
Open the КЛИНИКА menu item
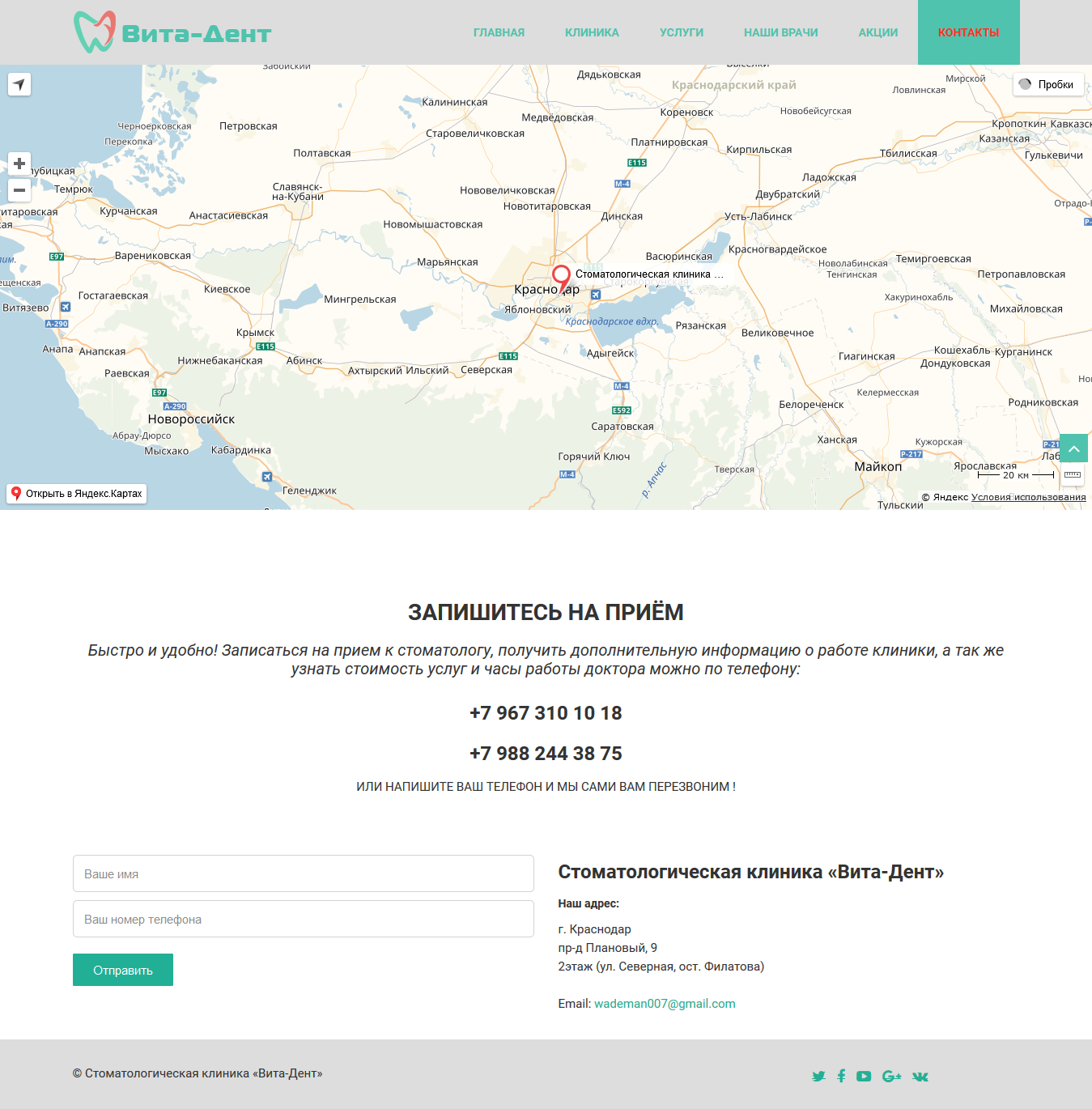[x=592, y=32]
